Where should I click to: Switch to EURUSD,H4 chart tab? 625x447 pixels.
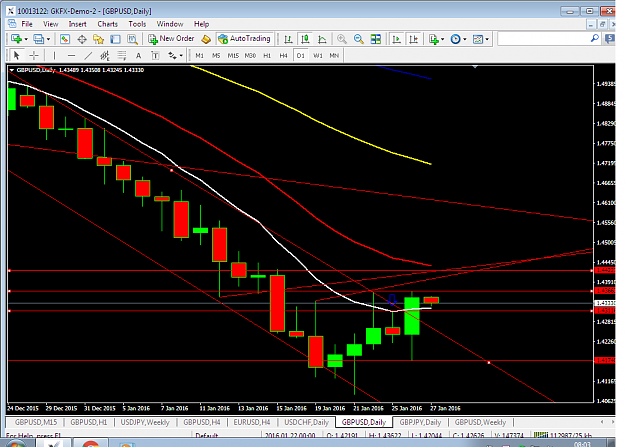[x=252, y=422]
